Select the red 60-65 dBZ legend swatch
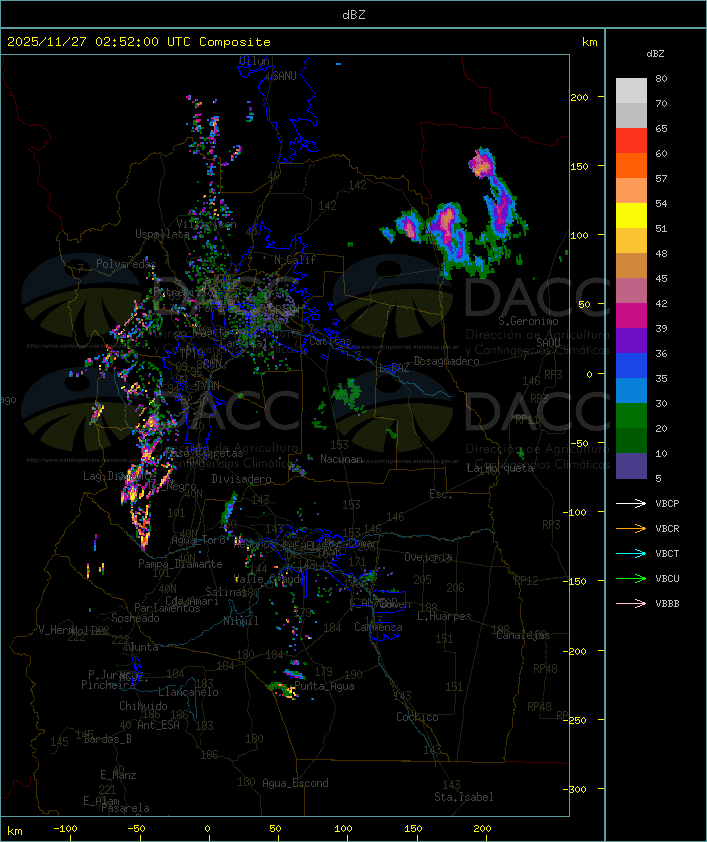The image size is (707, 842). click(631, 141)
